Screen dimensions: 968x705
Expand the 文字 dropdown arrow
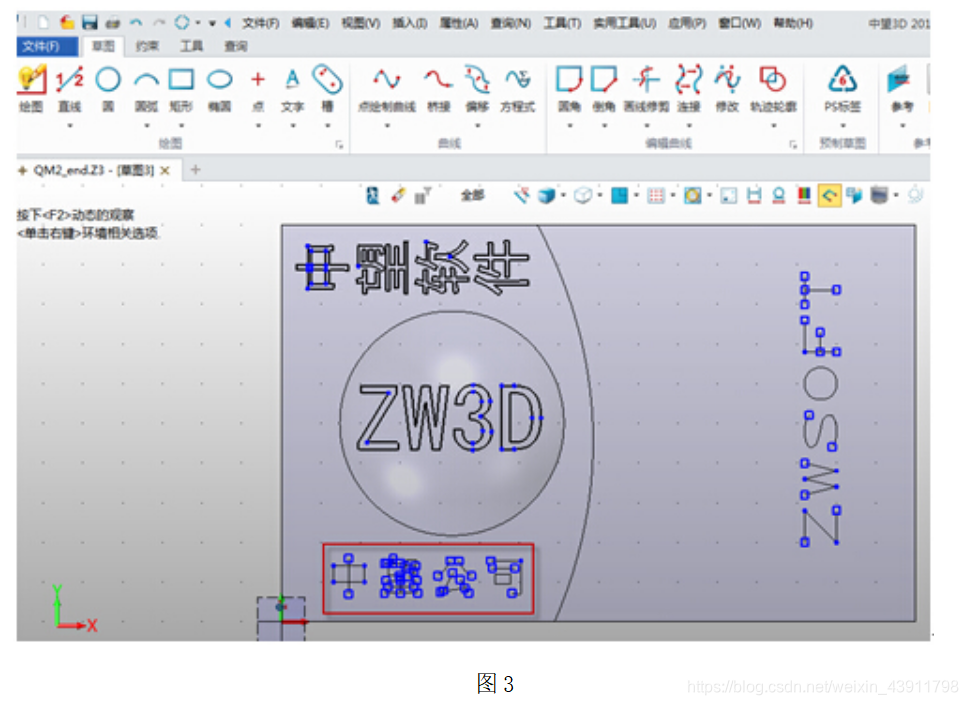[x=293, y=125]
